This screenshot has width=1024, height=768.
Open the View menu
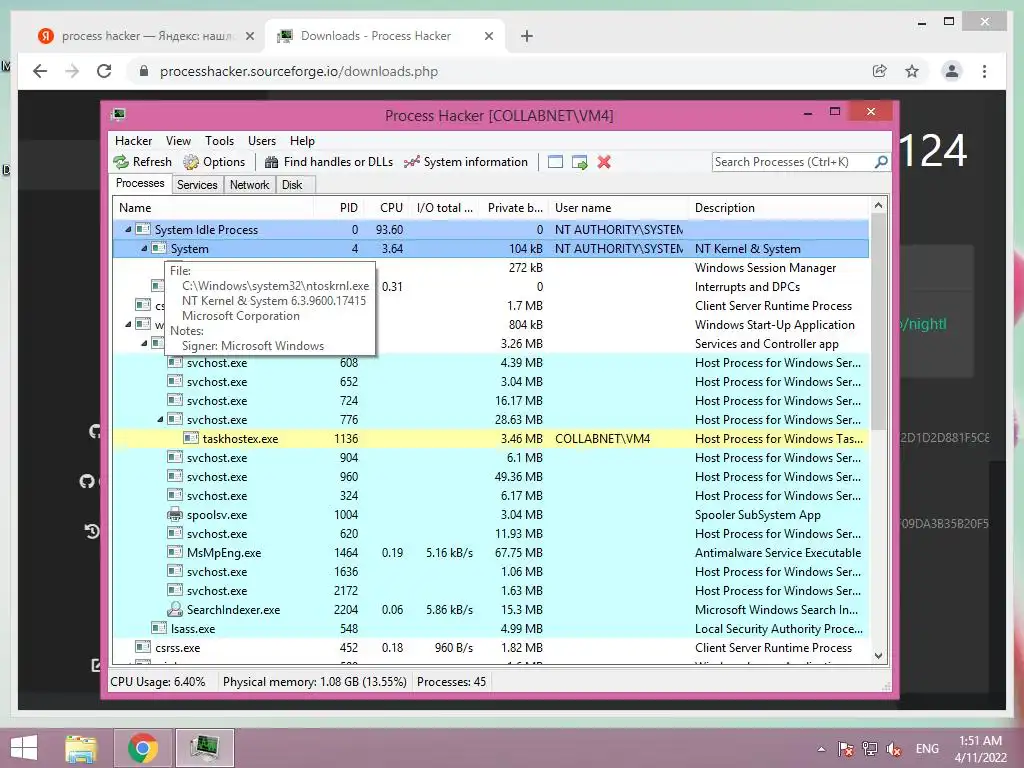pyautogui.click(x=178, y=141)
